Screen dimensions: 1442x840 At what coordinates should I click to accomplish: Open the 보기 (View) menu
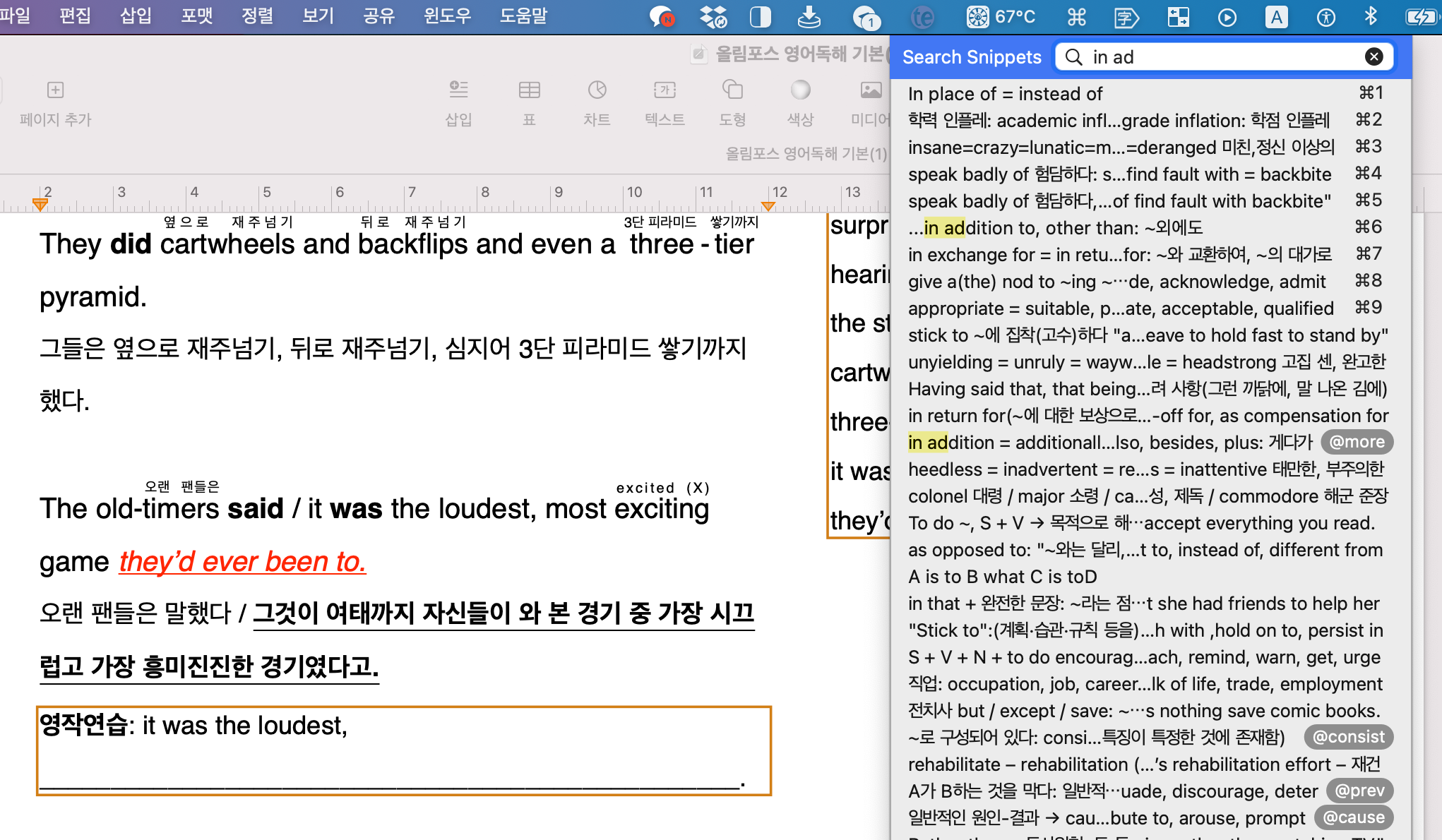pos(318,16)
